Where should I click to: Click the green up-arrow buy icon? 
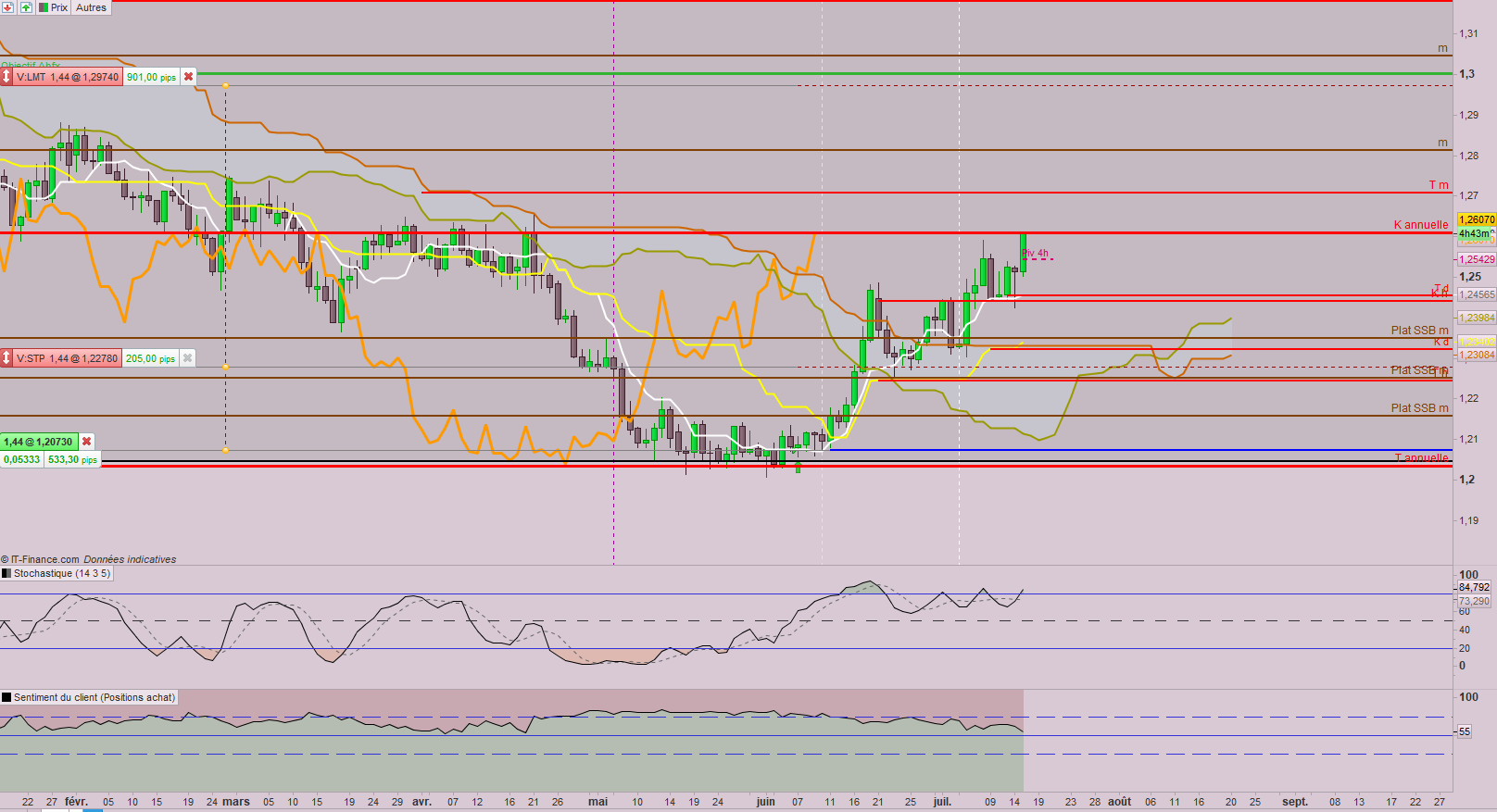coord(25,6)
